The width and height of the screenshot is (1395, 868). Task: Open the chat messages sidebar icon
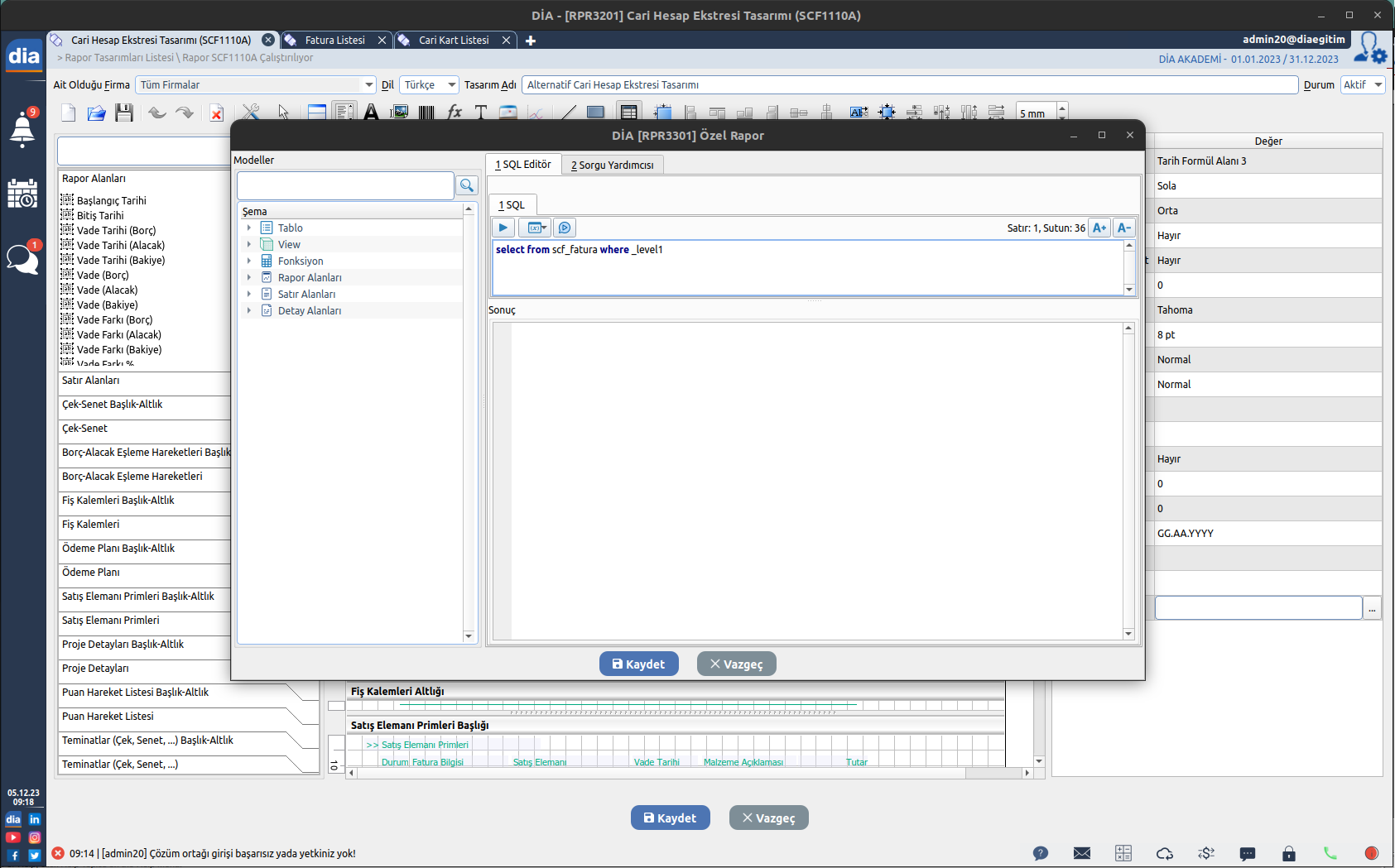click(22, 259)
